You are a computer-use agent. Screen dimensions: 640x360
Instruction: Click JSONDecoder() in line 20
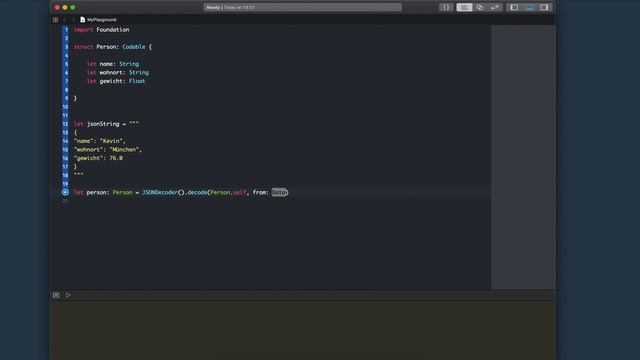tap(163, 192)
